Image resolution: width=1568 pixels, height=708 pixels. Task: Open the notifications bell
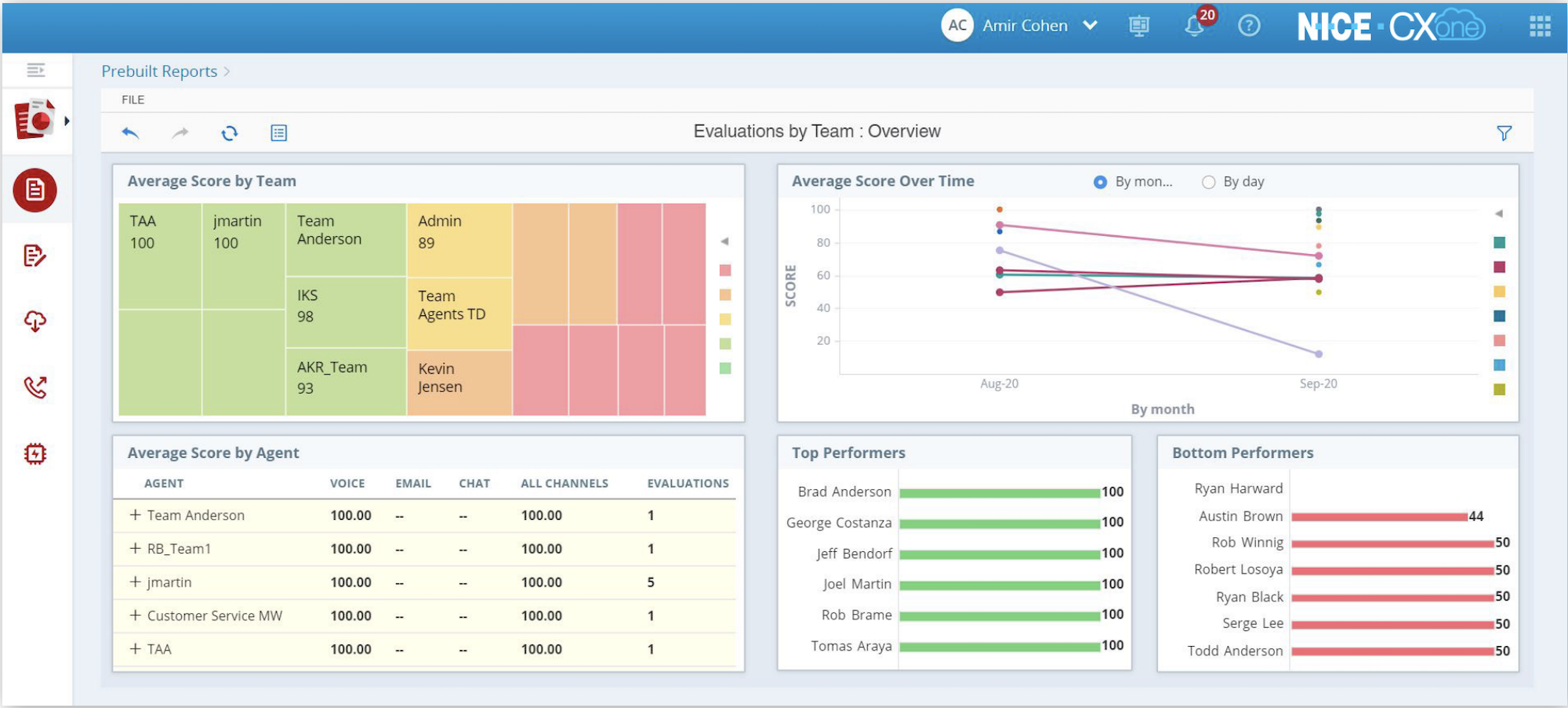click(x=1195, y=26)
